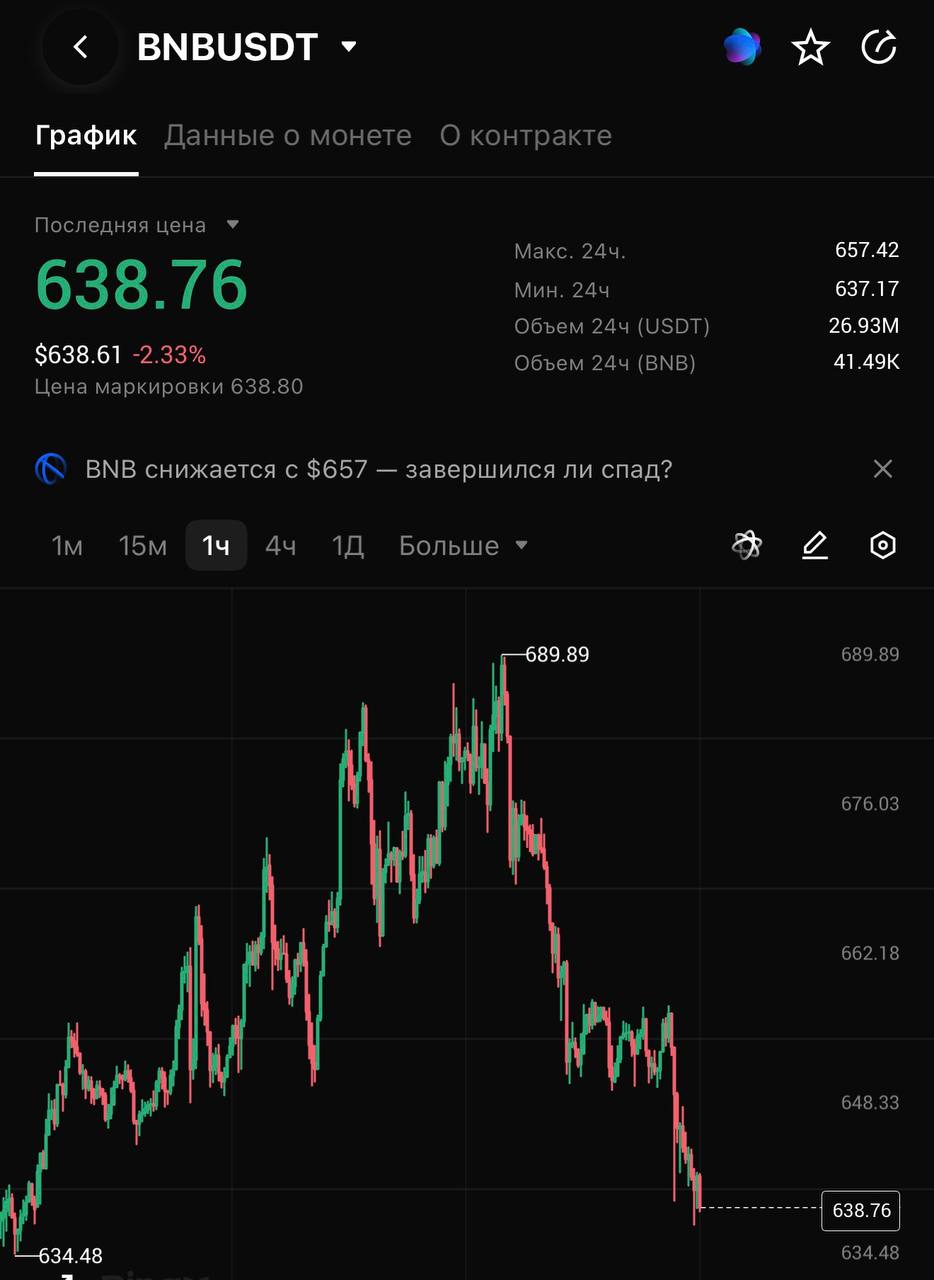This screenshot has height=1280, width=934.
Task: Tap the last price 638.76
Action: 141,285
